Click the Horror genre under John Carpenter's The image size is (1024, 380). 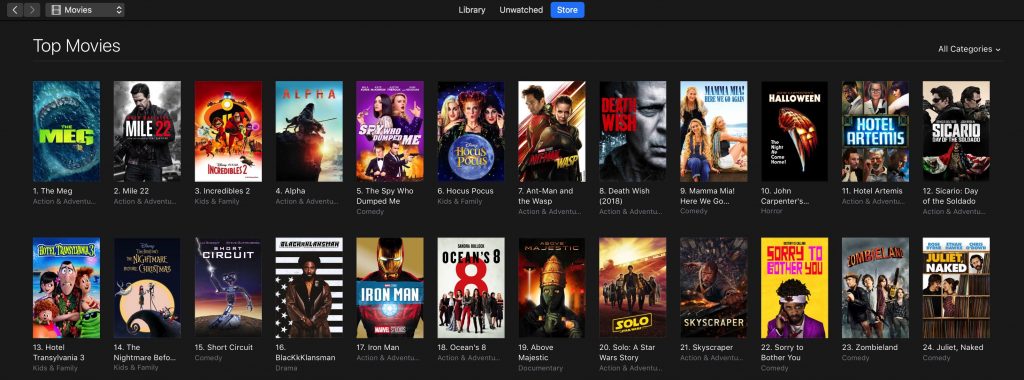pyautogui.click(x=771, y=212)
